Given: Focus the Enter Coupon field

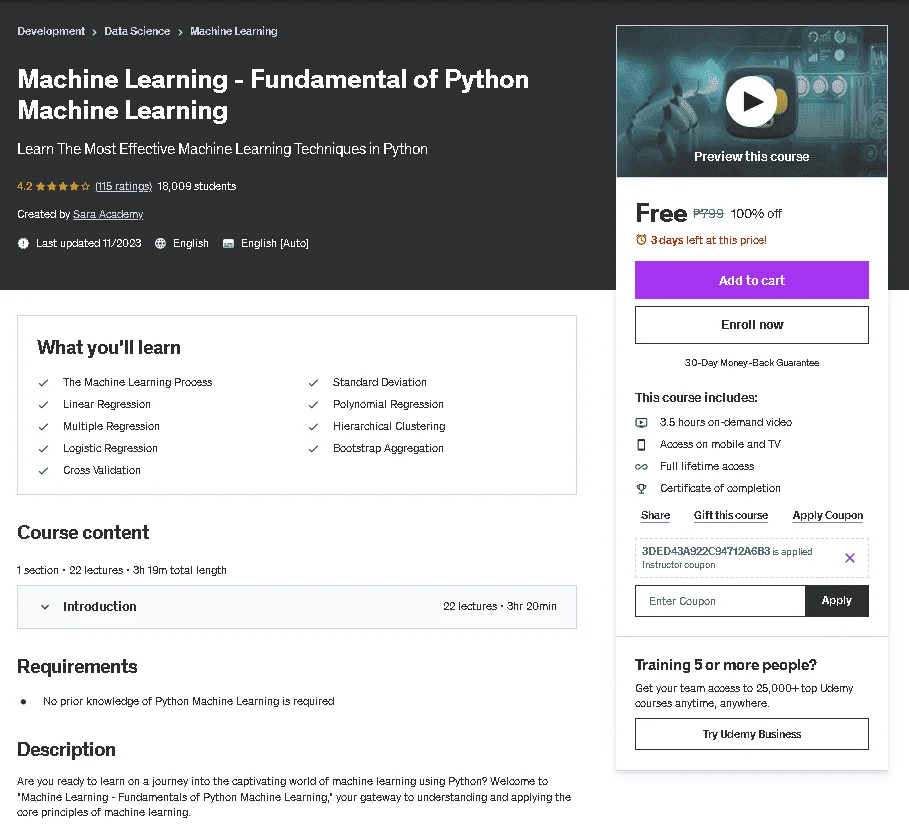Looking at the screenshot, I should point(720,601).
